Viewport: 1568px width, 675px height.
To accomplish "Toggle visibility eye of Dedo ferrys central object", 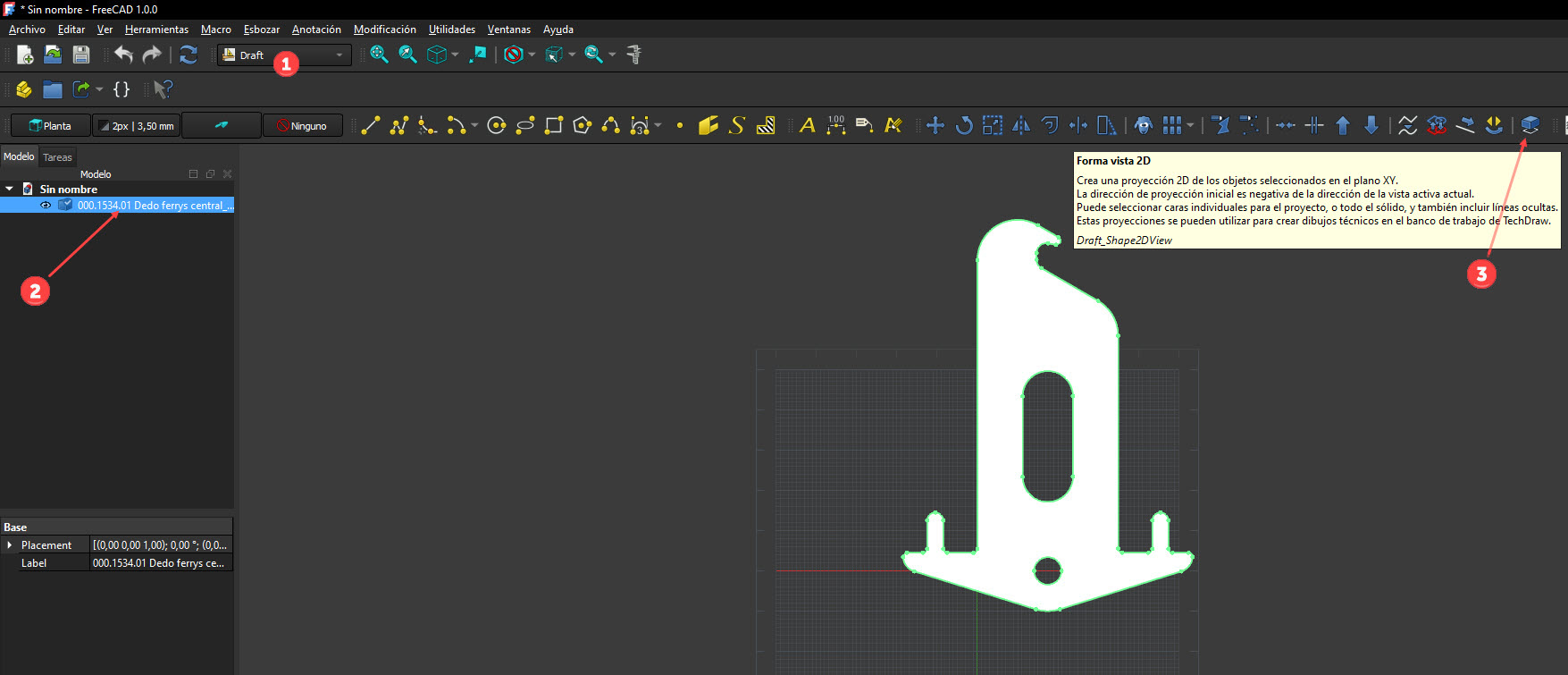I will [x=46, y=206].
